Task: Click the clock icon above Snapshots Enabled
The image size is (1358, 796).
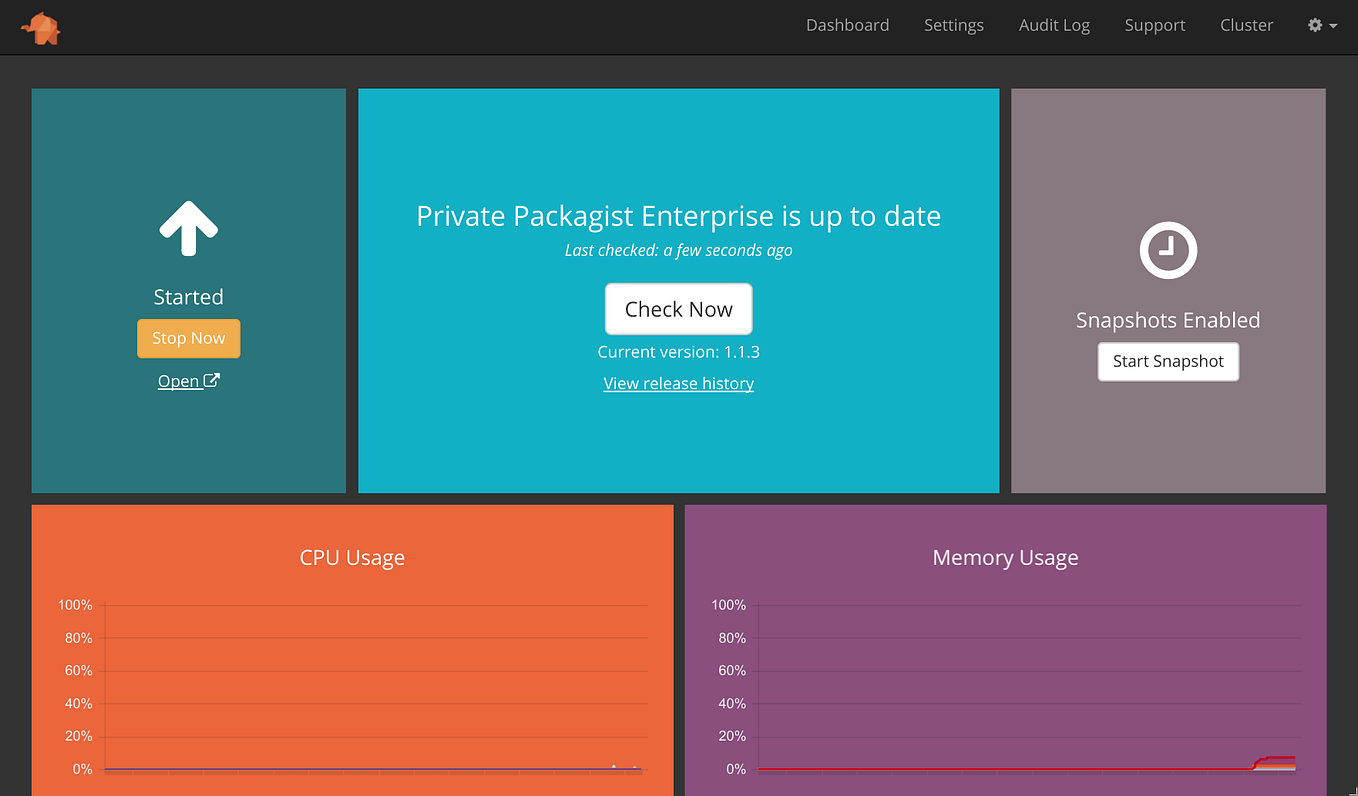Action: (x=1168, y=251)
